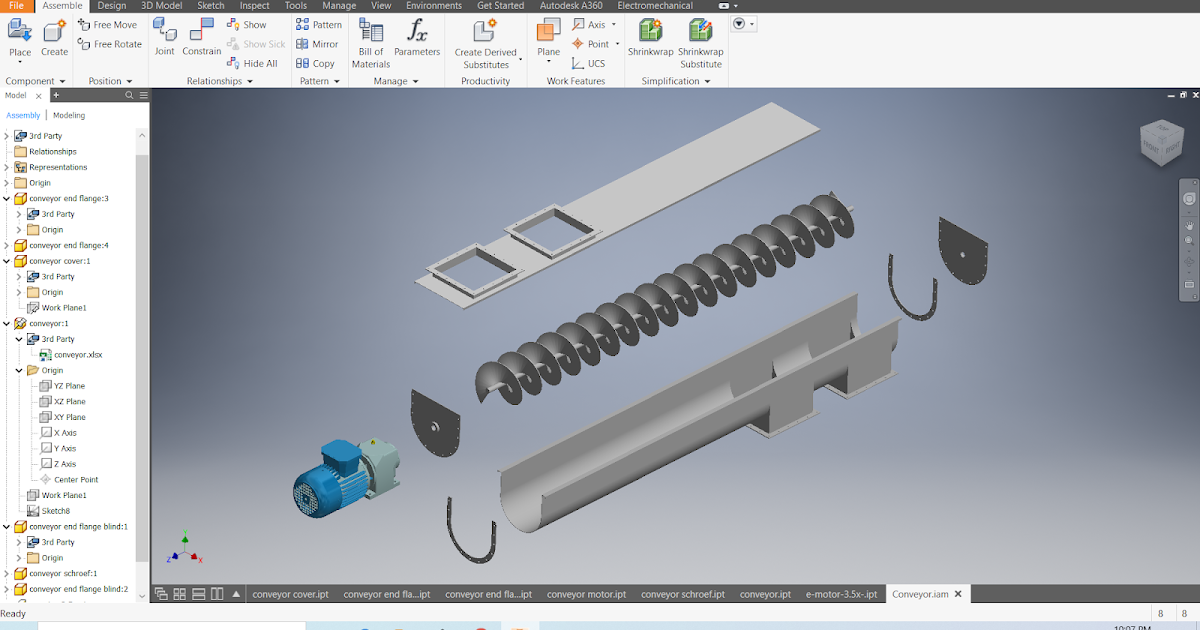This screenshot has height=630, width=1200.
Task: Toggle Hide All visibility
Action: (254, 62)
